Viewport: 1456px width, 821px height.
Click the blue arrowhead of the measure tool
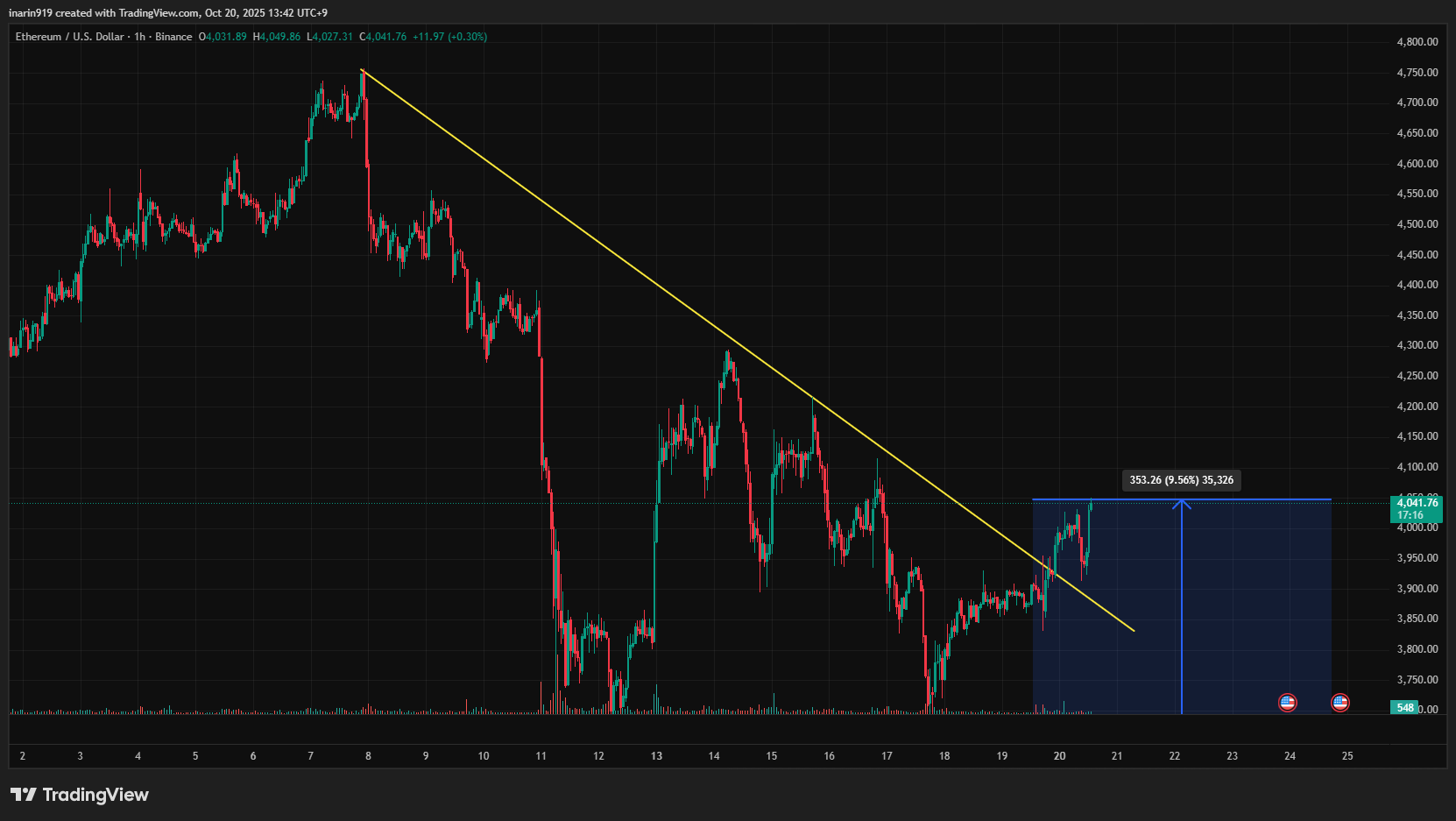(x=1182, y=504)
